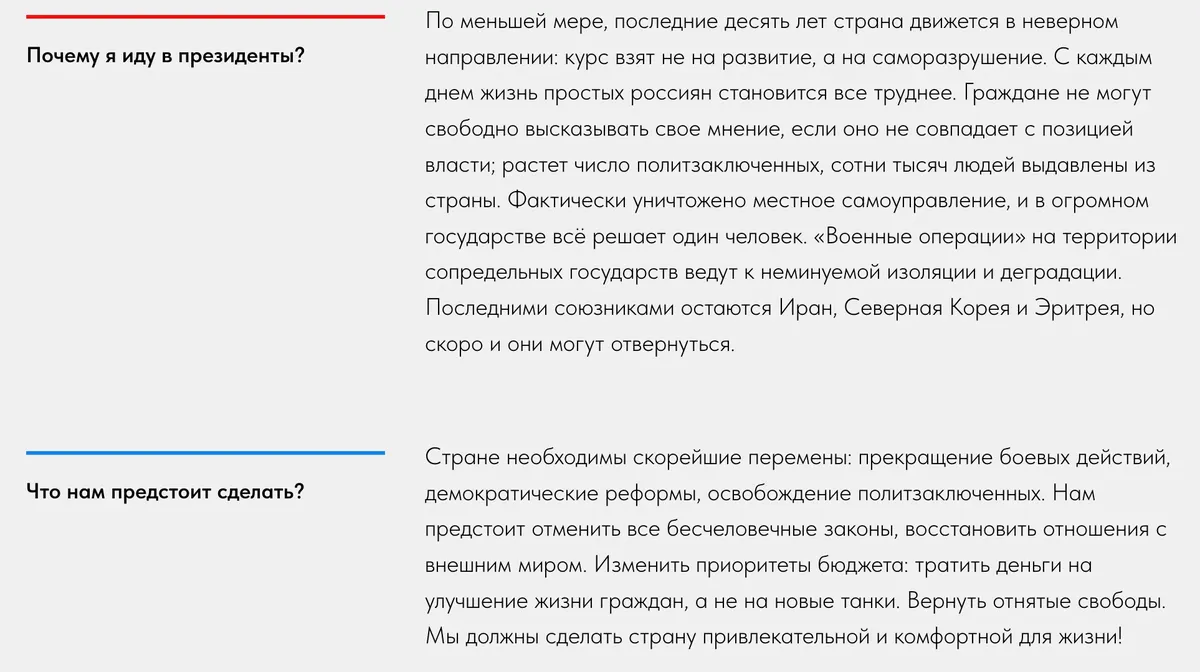Click the "Почему я иду в президенты?" heading
1200x672 pixels.
165,55
